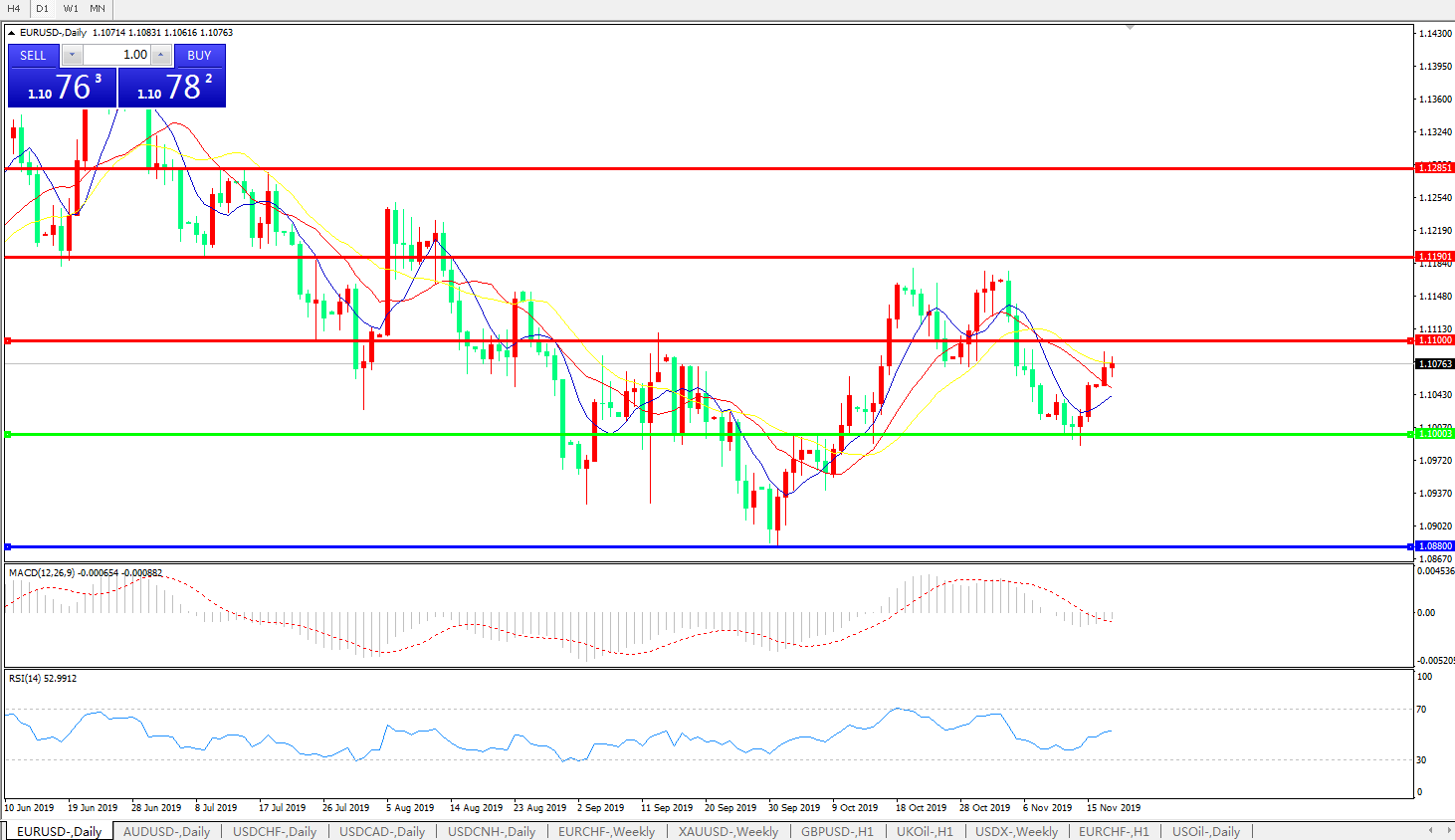This screenshot has height=840, width=1455.
Task: Click the red 1.11000 line price label
Action: [1434, 340]
